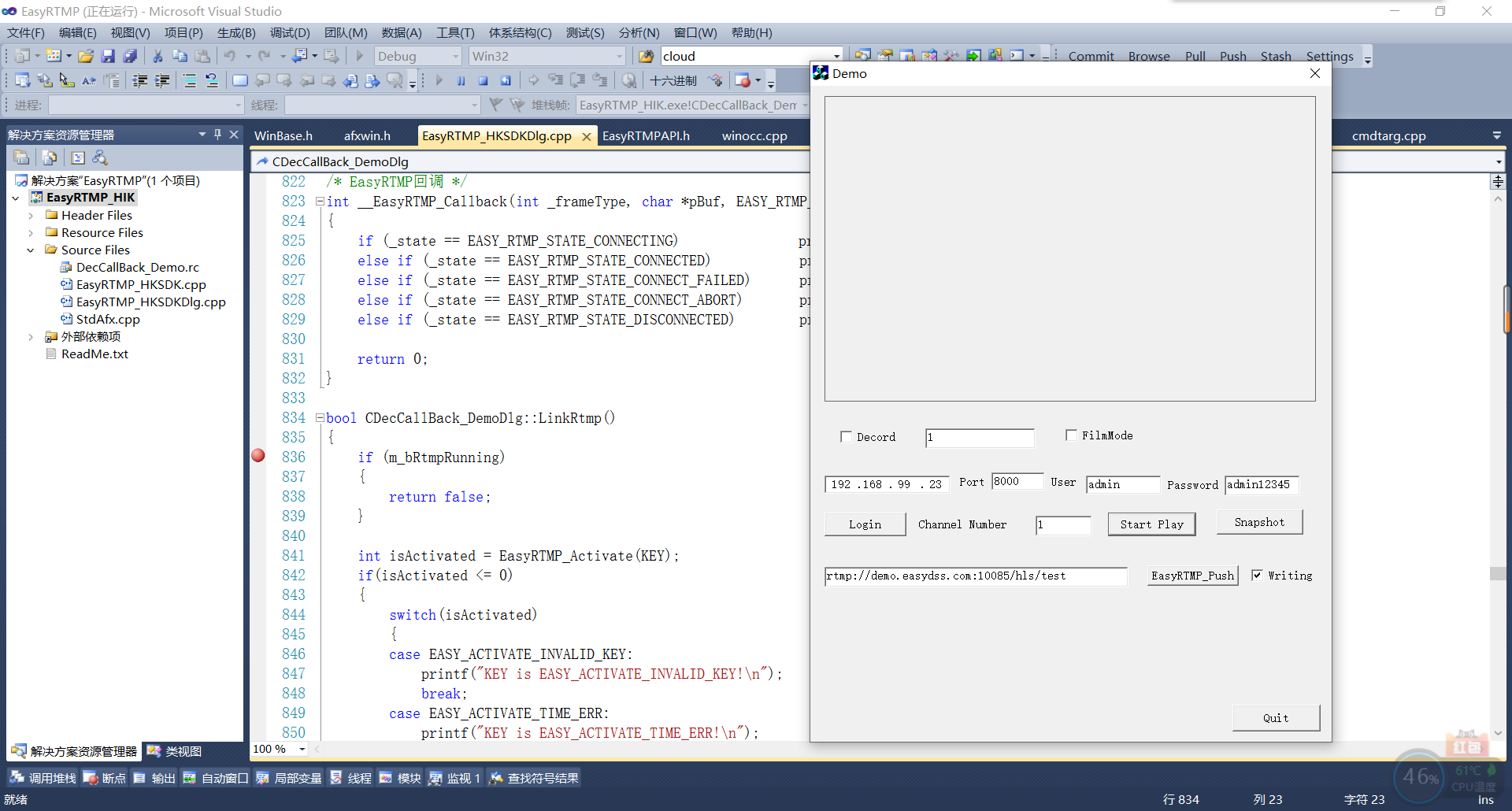1512x811 pixels.
Task: Open the Debug configuration dropdown
Action: tap(455, 56)
